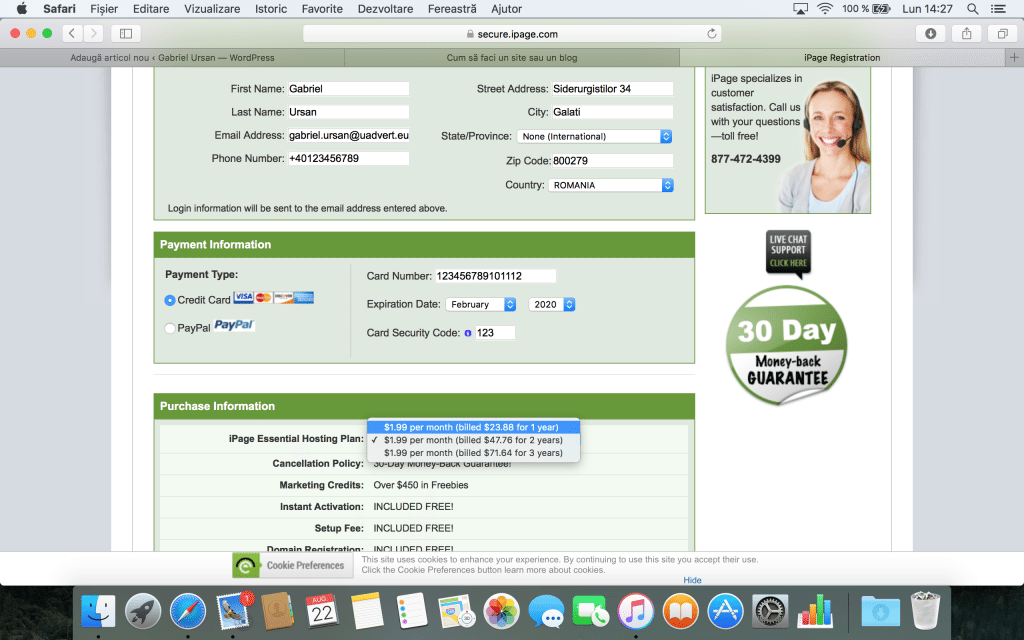Open Notes from the Dock

pyautogui.click(x=367, y=613)
